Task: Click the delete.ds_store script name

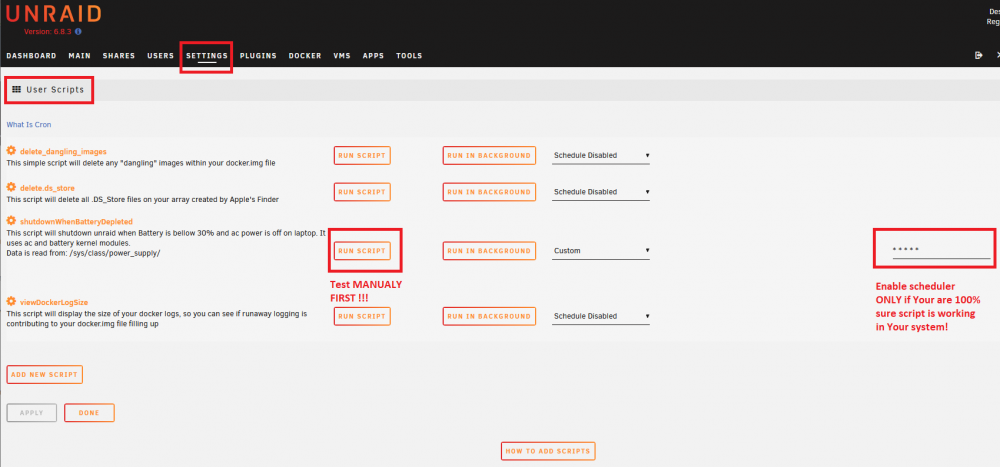Action: point(48,188)
